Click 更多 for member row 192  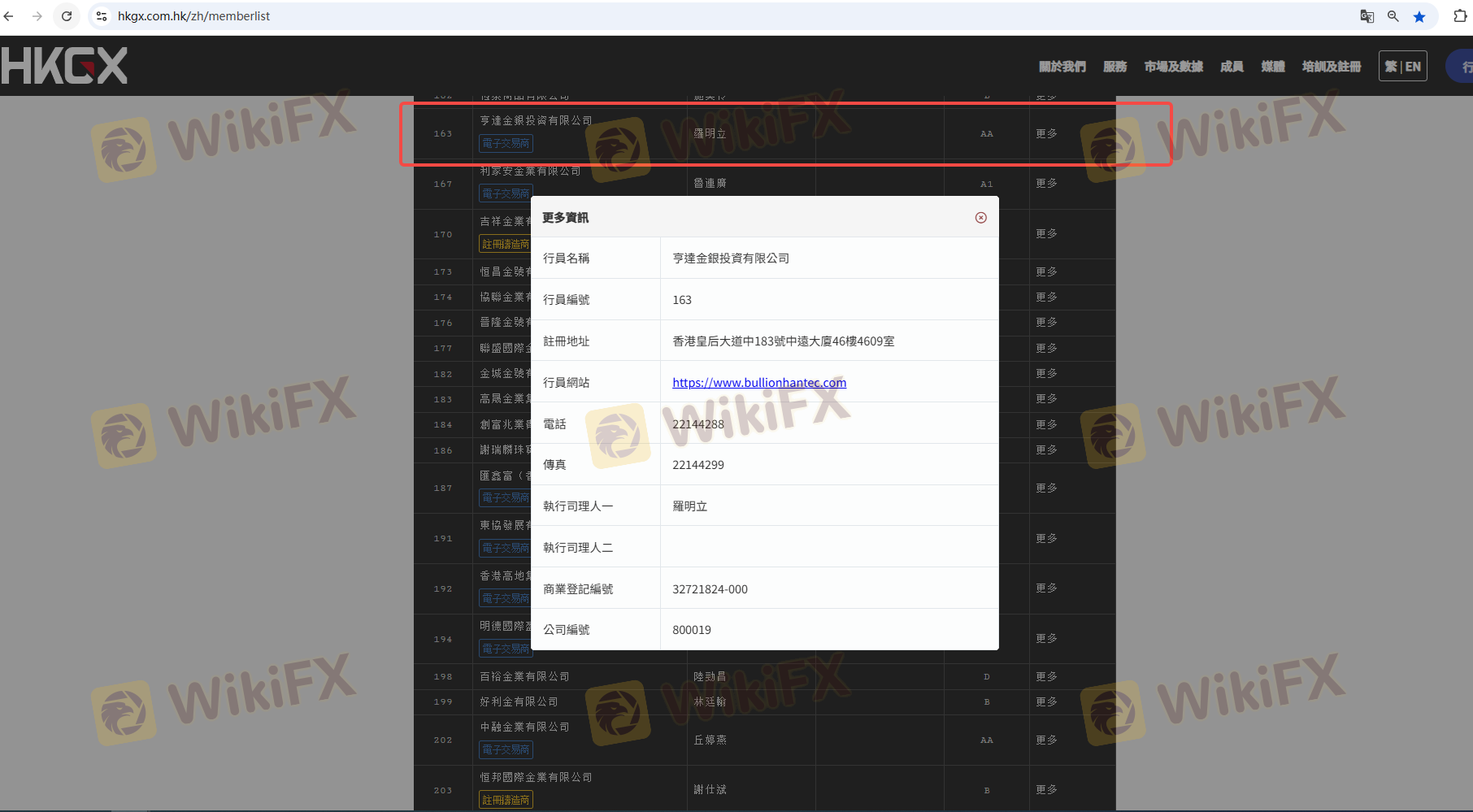click(1046, 588)
